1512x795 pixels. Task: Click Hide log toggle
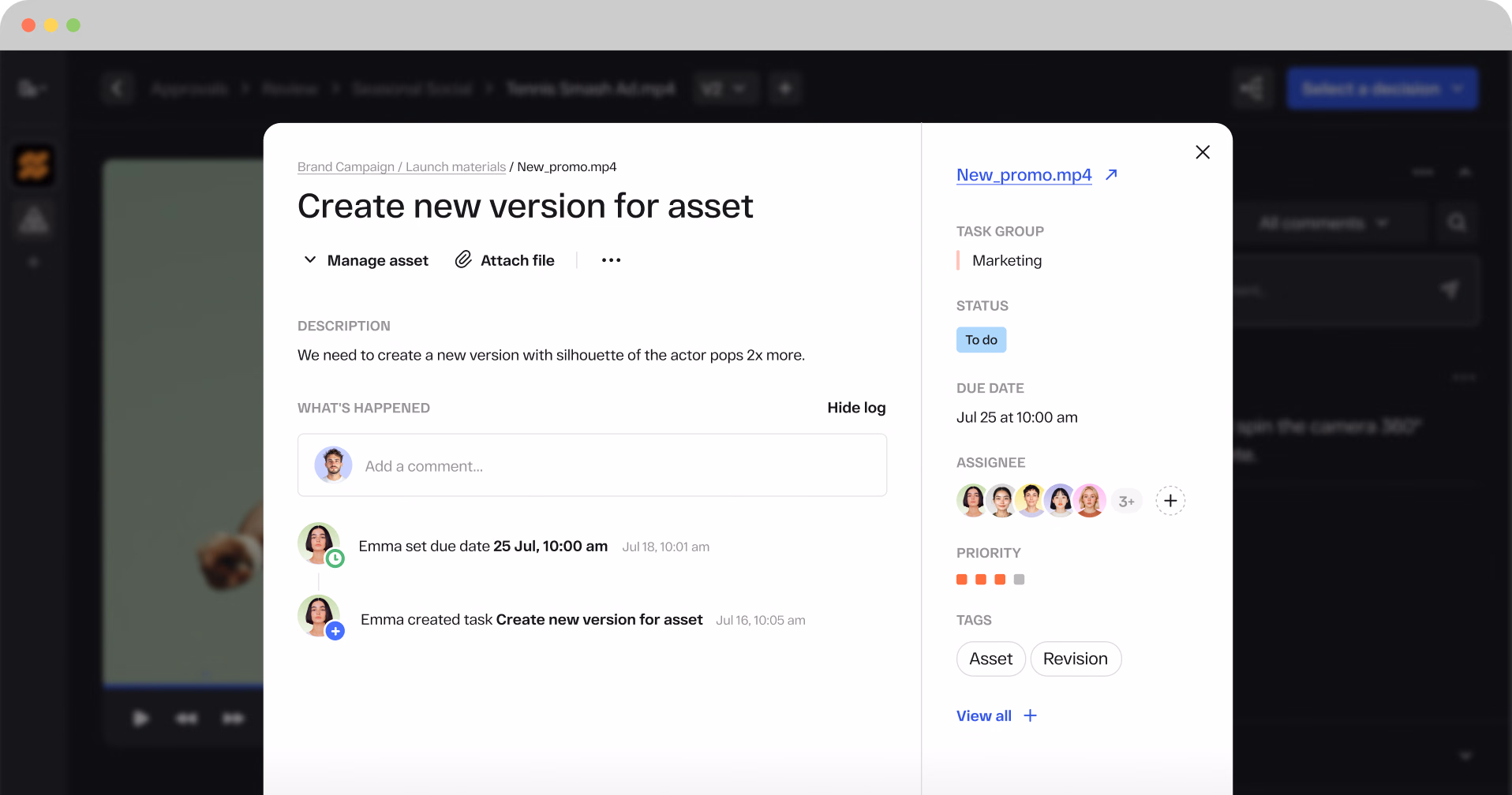click(x=856, y=408)
